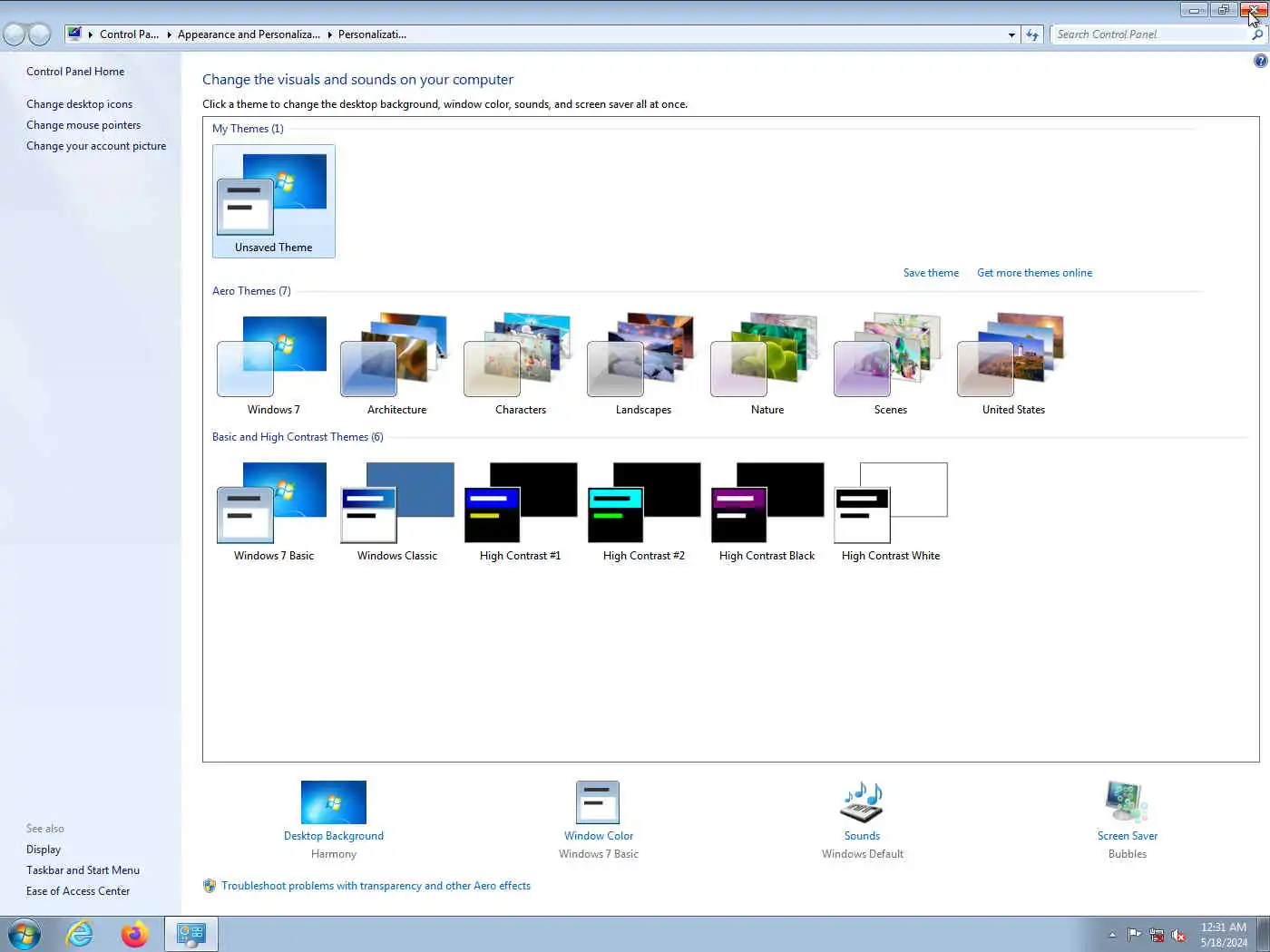This screenshot has width=1270, height=952.
Task: Apply the Characters theme
Action: (x=520, y=364)
